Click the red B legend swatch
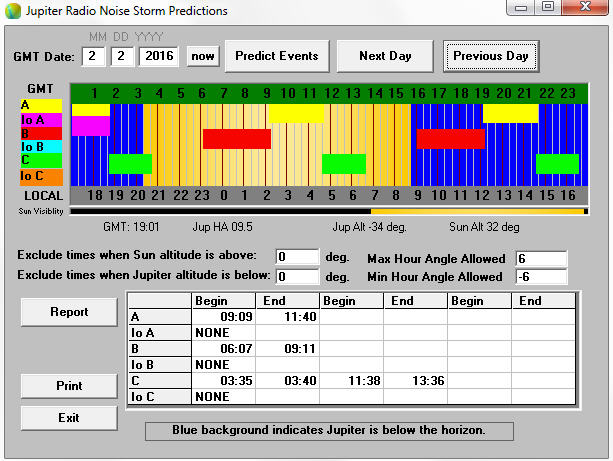Viewport: 613px width, 461px height. [x=41, y=133]
